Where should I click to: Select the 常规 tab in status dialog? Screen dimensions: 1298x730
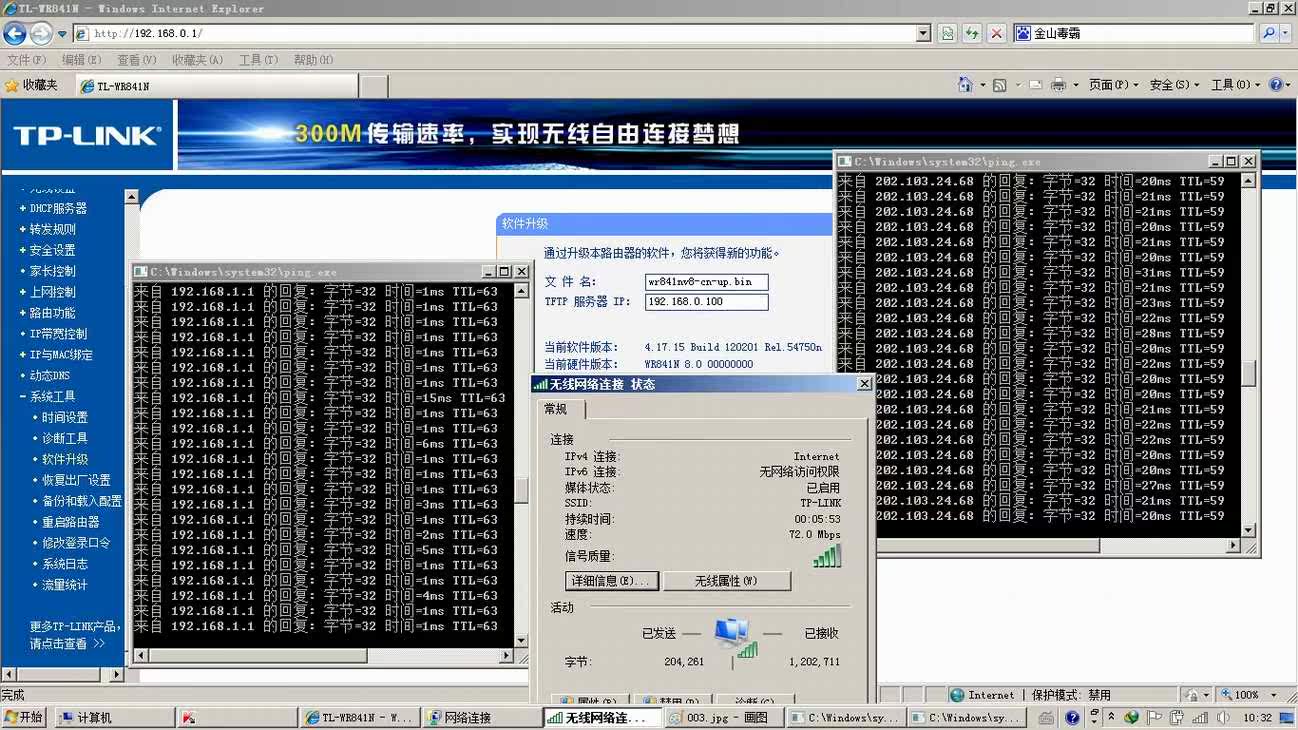pyautogui.click(x=556, y=409)
